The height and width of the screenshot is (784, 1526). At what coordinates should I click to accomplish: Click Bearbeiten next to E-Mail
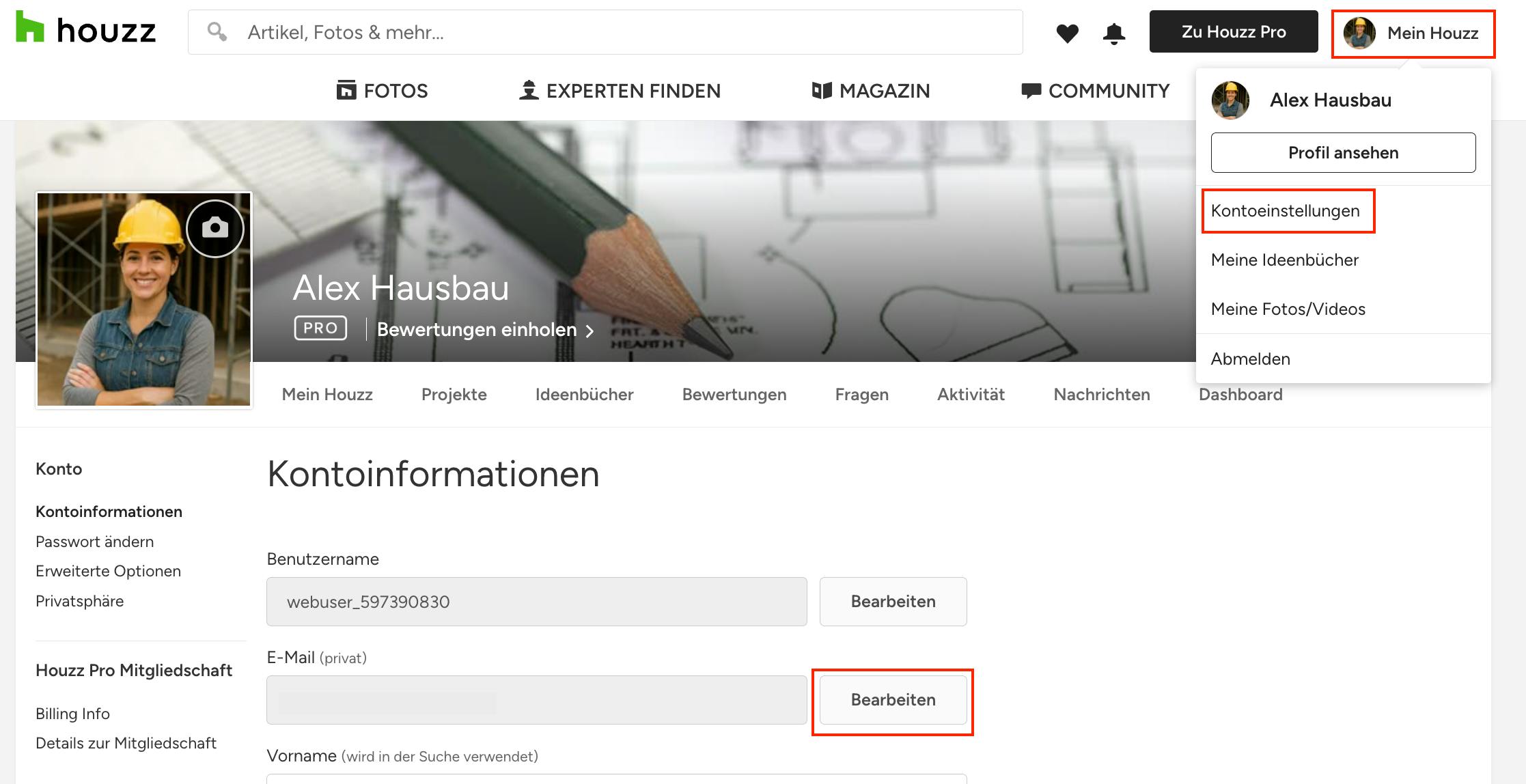tap(893, 700)
